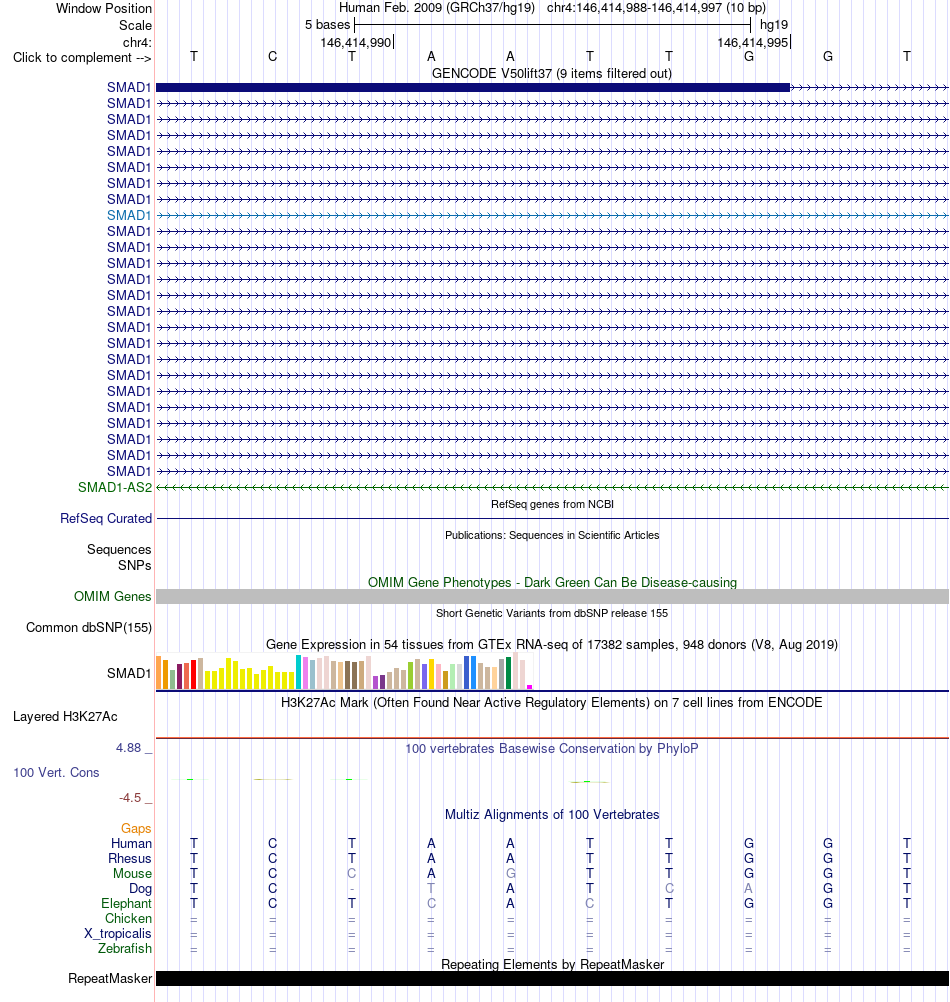Click the OMIM Gene Phenotypes green title
The image size is (950, 1002).
[552, 582]
